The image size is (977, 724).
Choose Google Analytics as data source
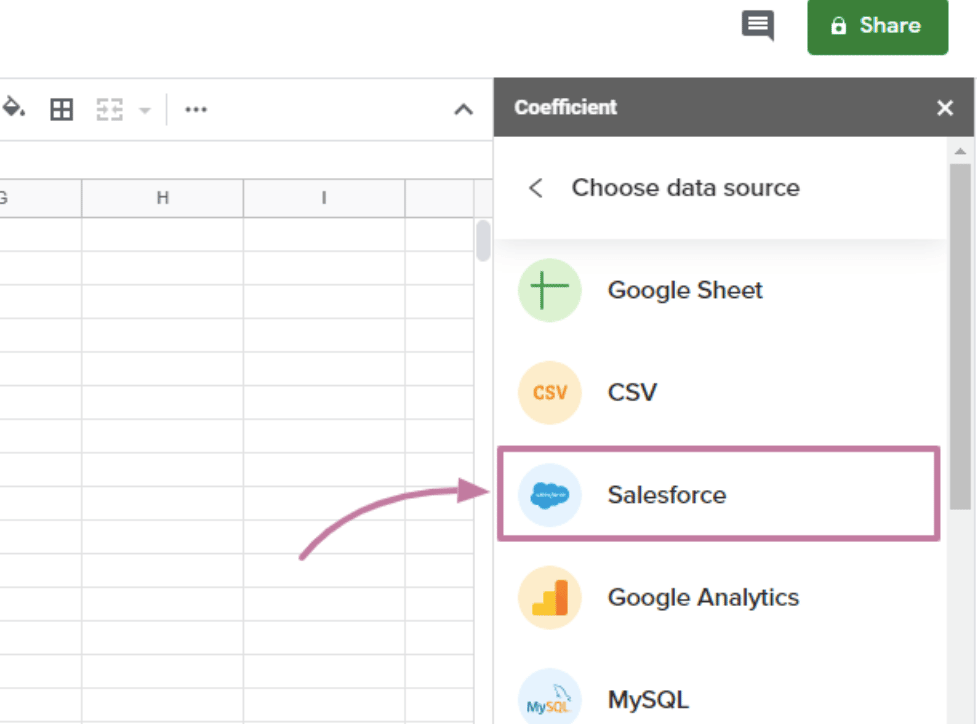pos(719,598)
